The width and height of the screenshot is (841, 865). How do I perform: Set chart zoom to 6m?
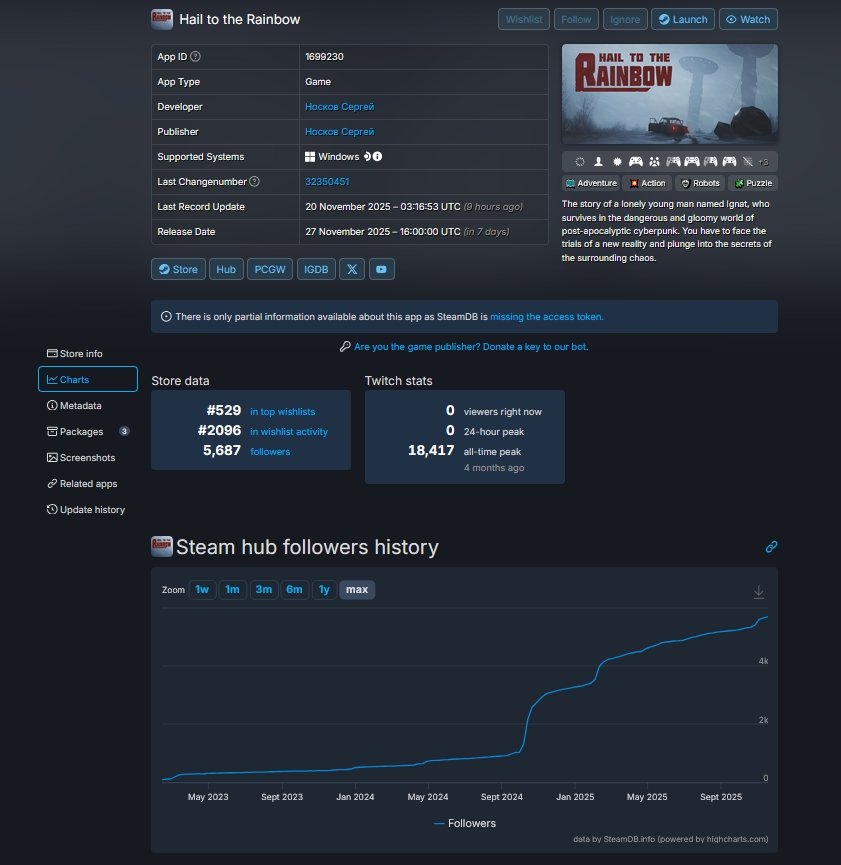294,590
